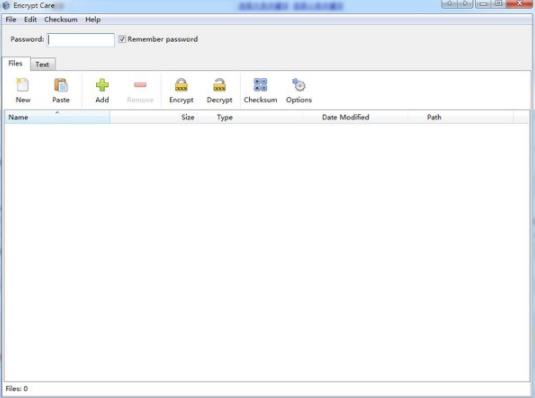The width and height of the screenshot is (535, 398).
Task: Click the Encrypt Care app icon in title bar
Action: coord(6,5)
